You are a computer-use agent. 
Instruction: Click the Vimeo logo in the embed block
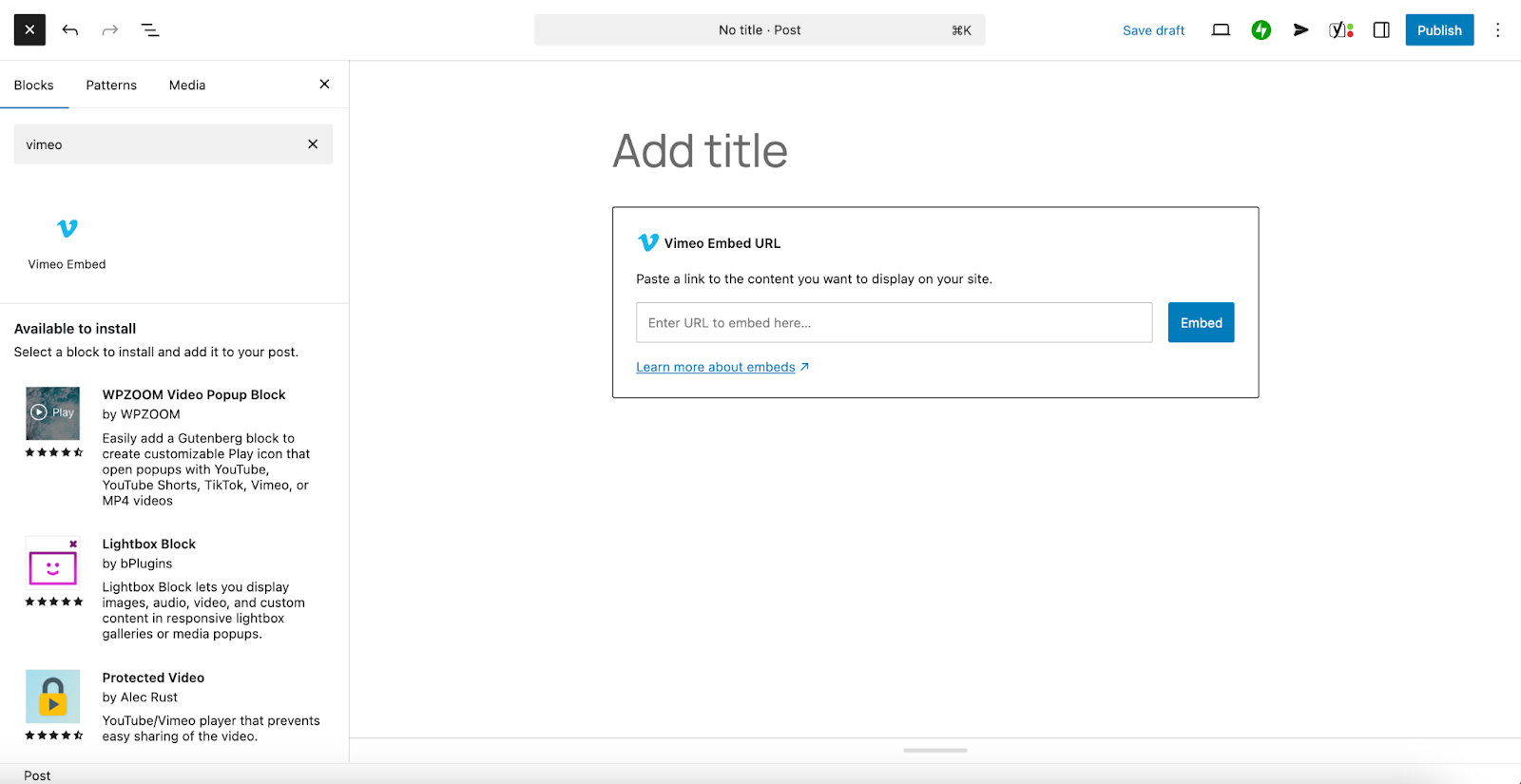coord(648,242)
